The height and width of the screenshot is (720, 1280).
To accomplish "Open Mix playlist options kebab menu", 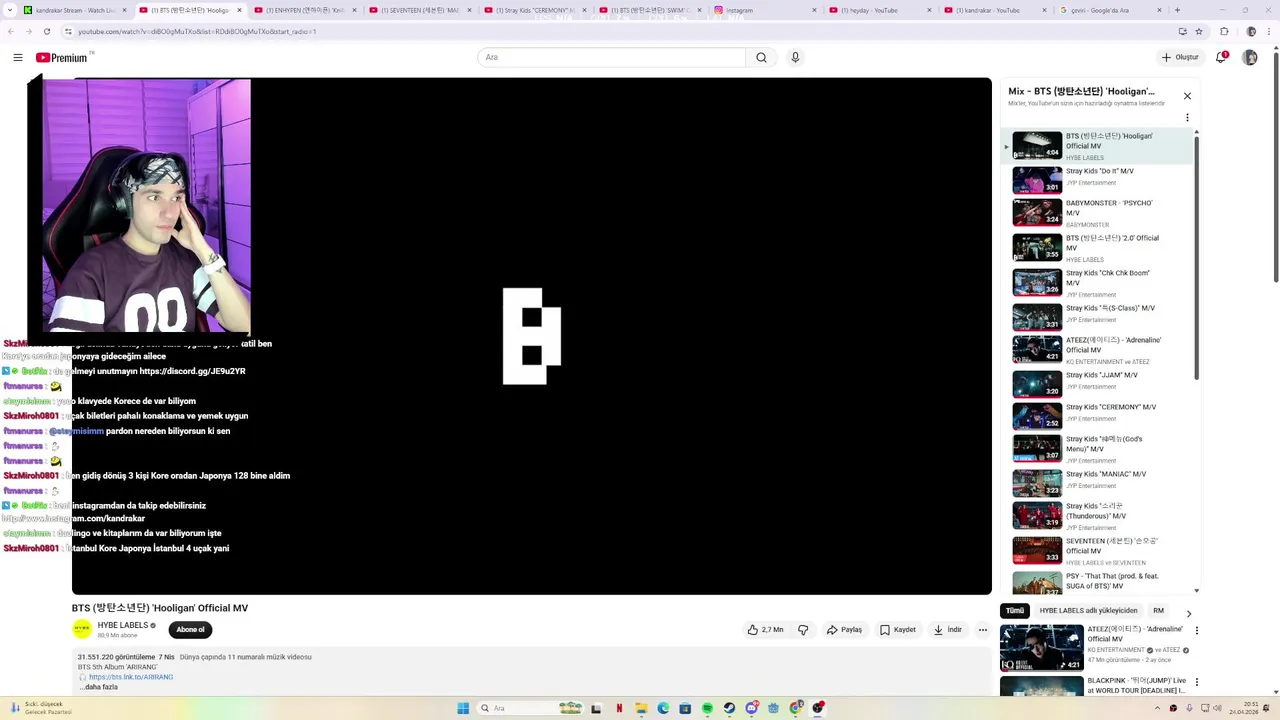I will click(1187, 117).
